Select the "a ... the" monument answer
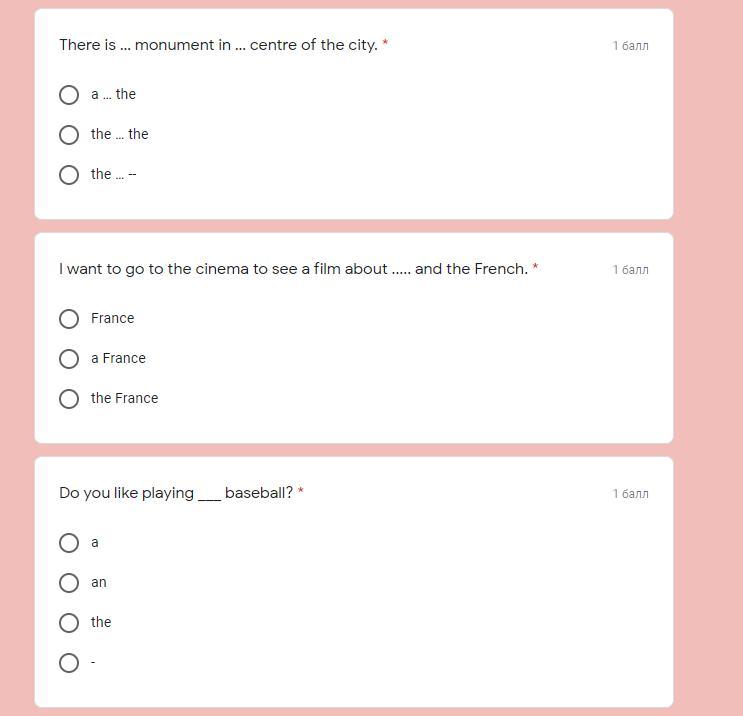 [69, 95]
